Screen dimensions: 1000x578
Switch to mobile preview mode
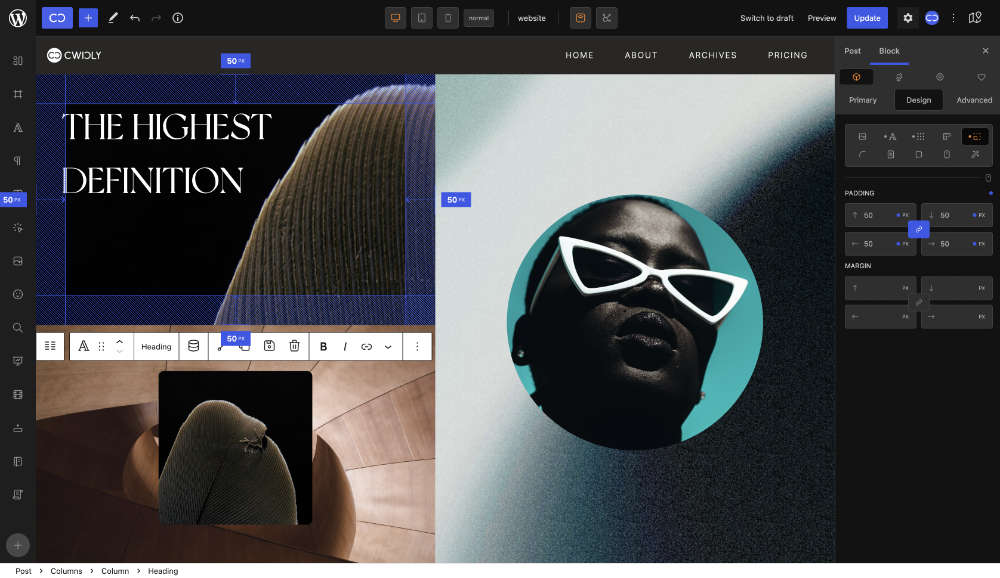[448, 18]
